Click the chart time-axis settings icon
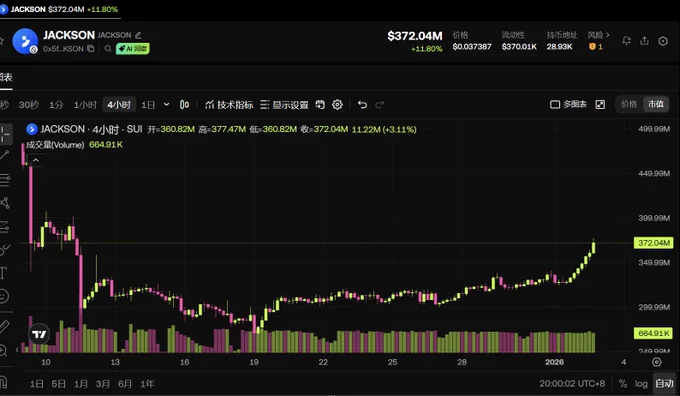680x396 pixels. pos(657,362)
